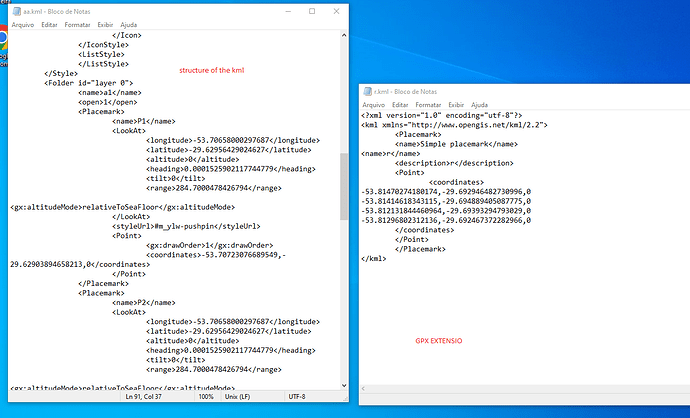Click '<name>Simple placemark</name>' in r.kml
Viewport: 690px width, 418px height.
pyautogui.click(x=457, y=144)
